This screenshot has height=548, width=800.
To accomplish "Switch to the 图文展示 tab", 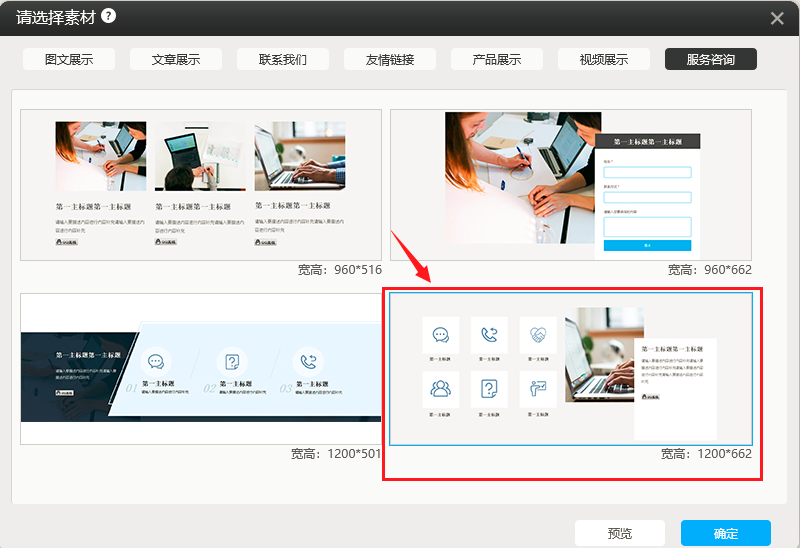I will [69, 59].
